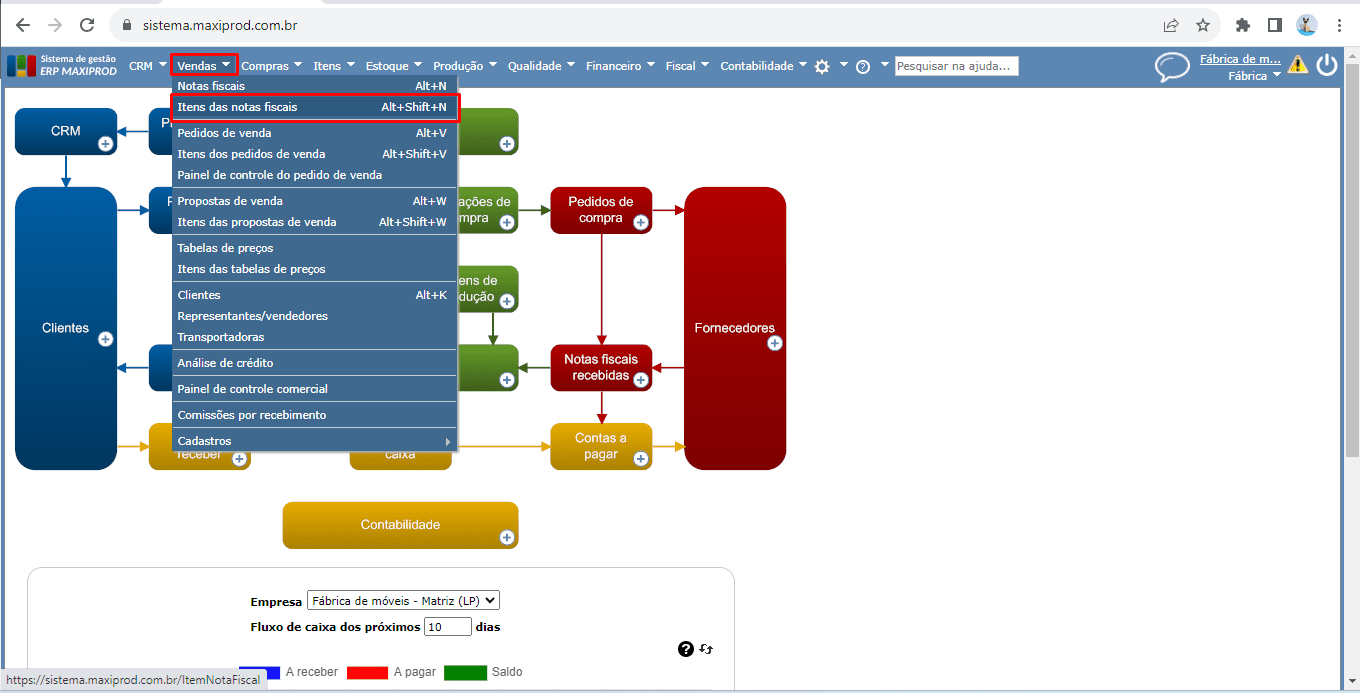The height and width of the screenshot is (693, 1360).
Task: Open the help question mark menu icon
Action: pyautogui.click(x=862, y=66)
